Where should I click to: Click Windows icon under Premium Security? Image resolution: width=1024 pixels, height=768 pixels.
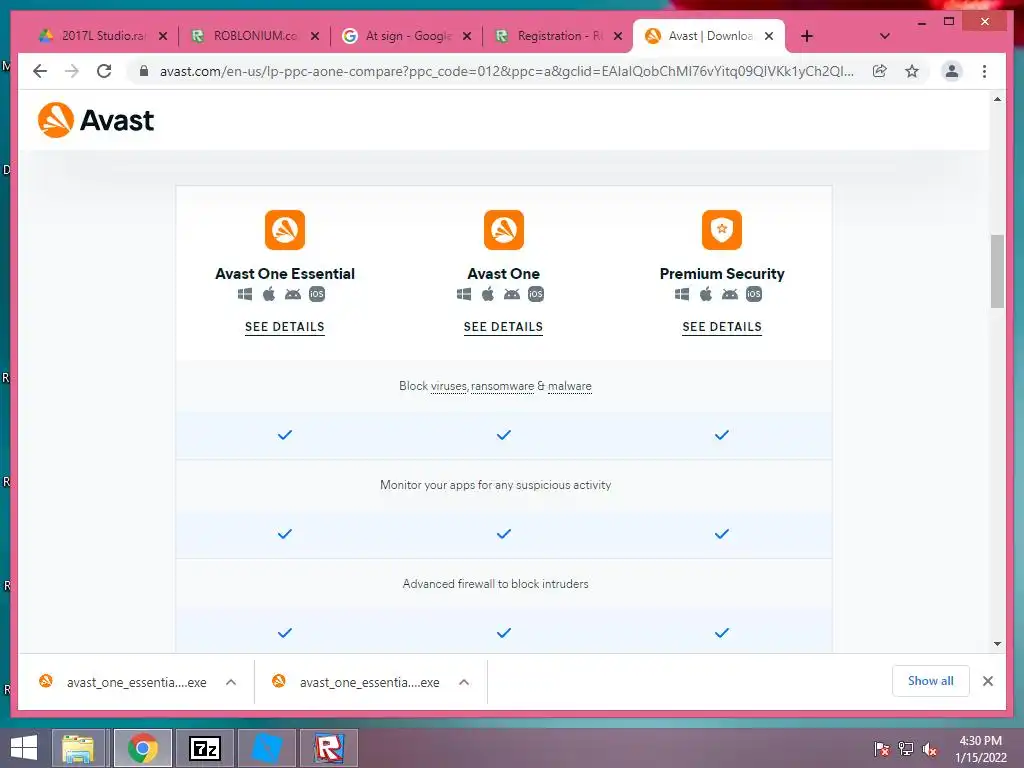682,294
